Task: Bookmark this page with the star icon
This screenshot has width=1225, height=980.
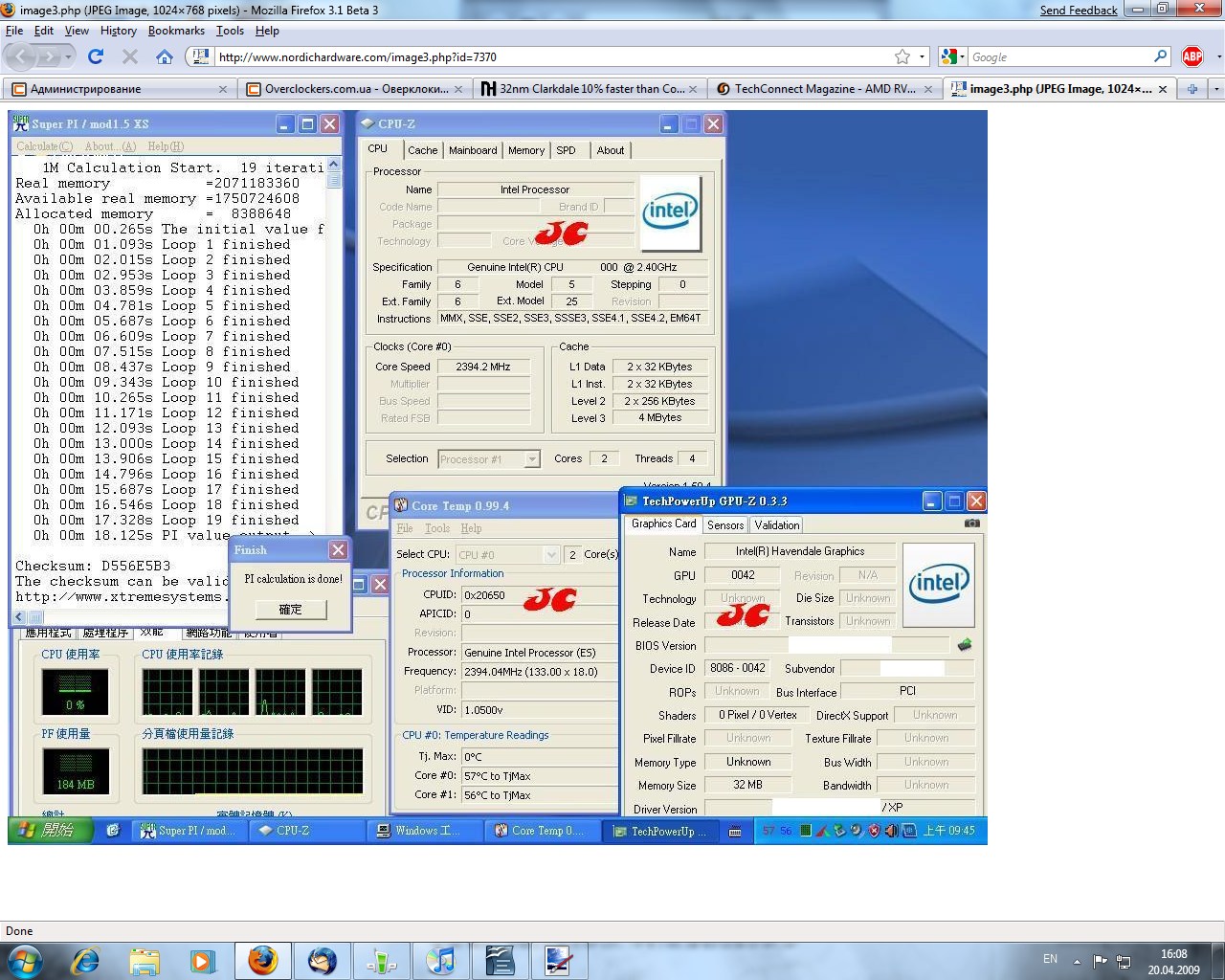Action: click(902, 56)
